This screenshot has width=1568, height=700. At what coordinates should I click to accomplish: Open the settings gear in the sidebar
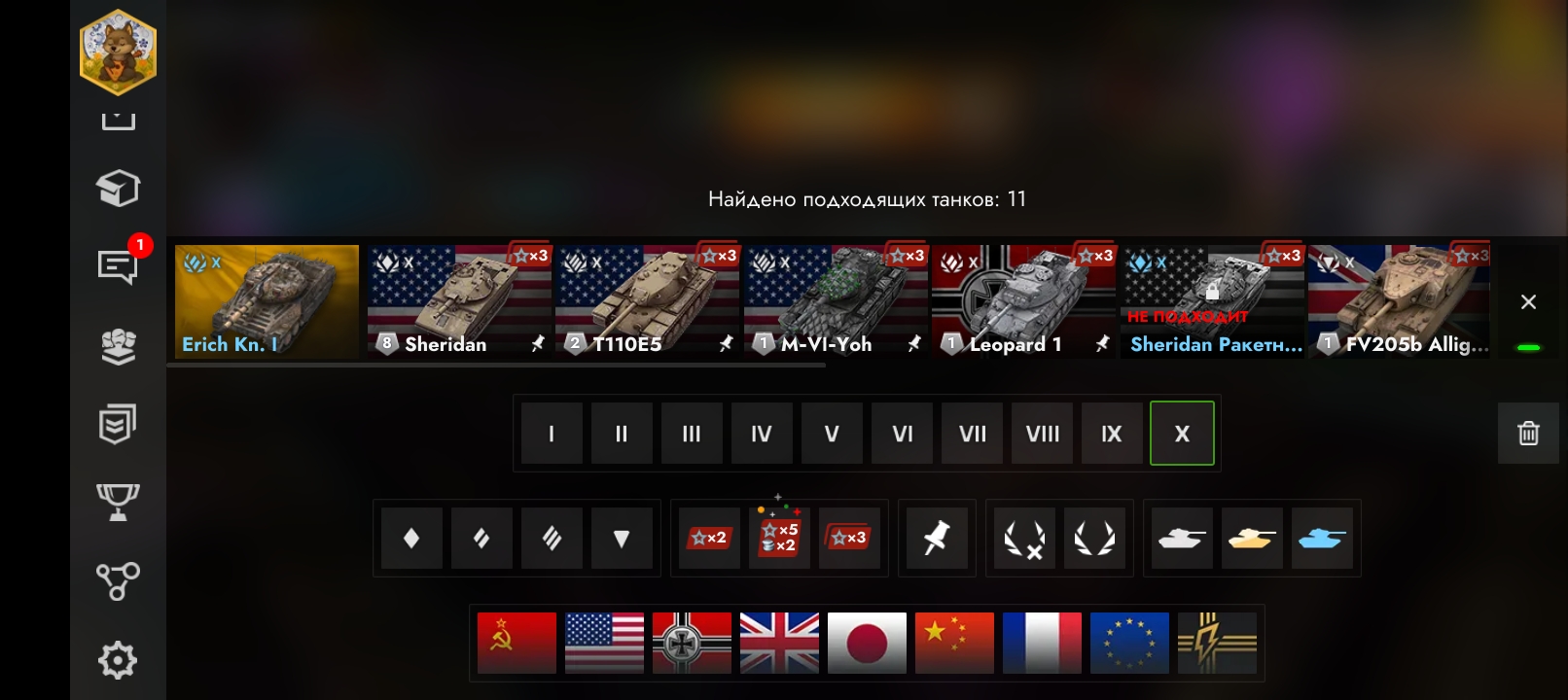pyautogui.click(x=118, y=660)
